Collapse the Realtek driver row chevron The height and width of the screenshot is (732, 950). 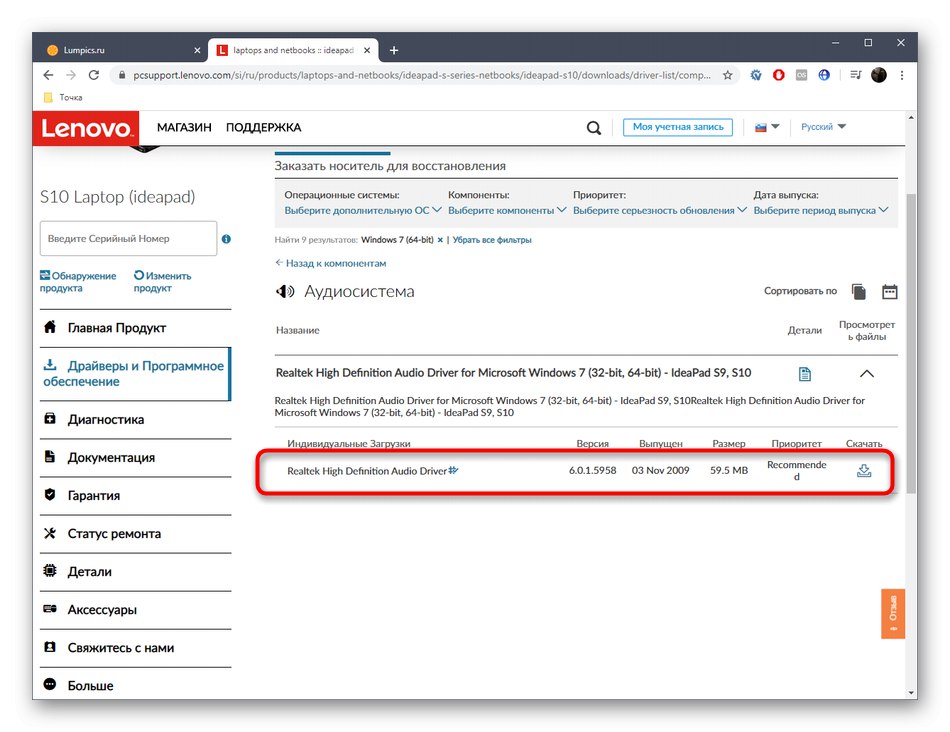[x=867, y=374]
